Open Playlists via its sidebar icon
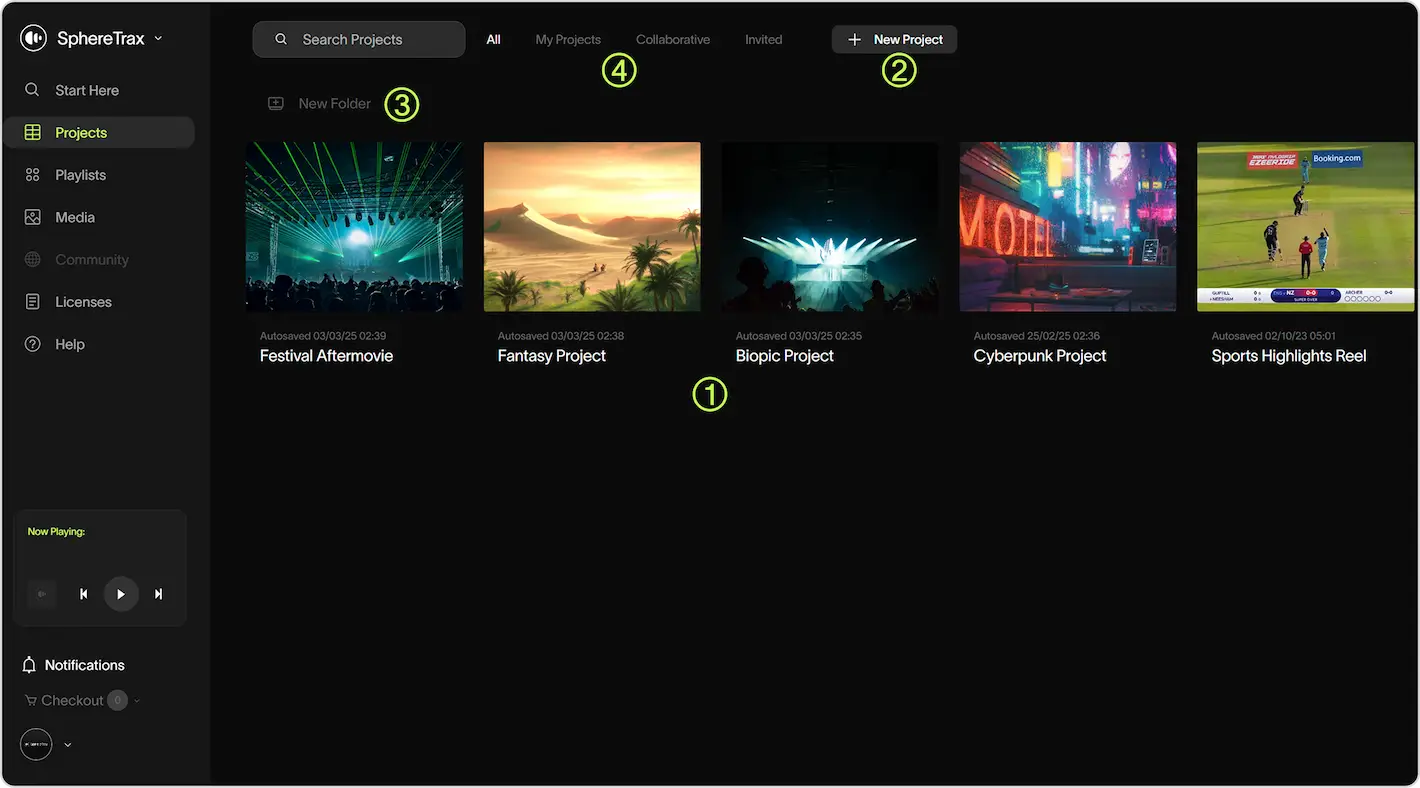The height and width of the screenshot is (788, 1420). coord(32,174)
